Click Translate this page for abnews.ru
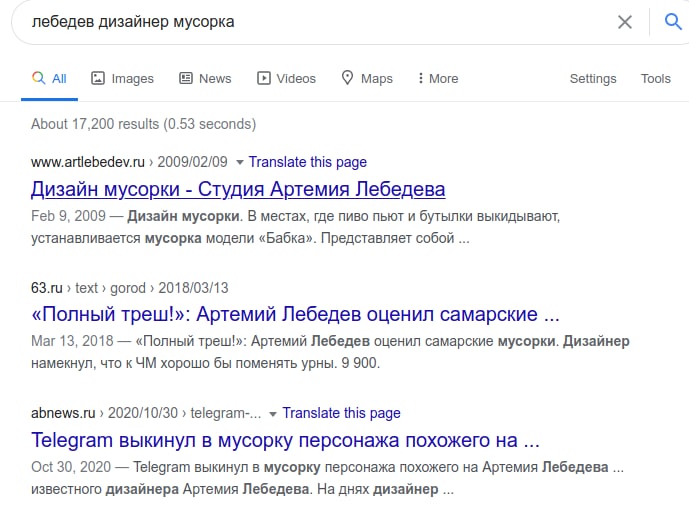The image size is (689, 523). pos(341,413)
